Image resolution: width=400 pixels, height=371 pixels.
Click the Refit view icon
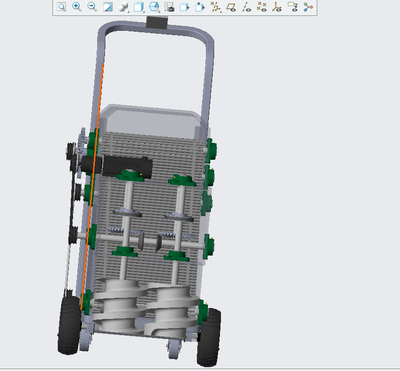62,7
